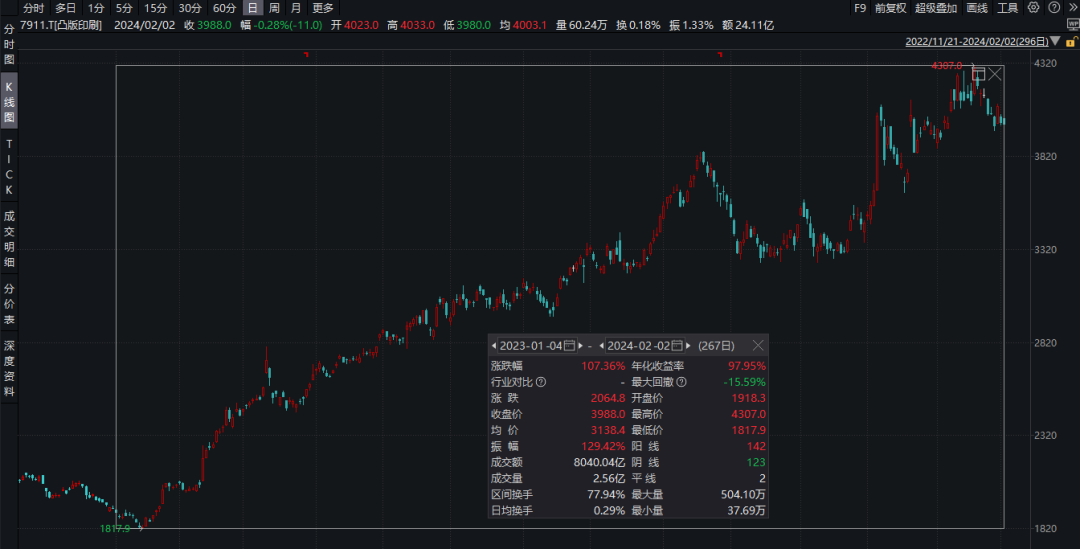Viewport: 1080px width, 549px height.
Task: Toggle 前复权 price adjustment mode
Action: point(890,8)
